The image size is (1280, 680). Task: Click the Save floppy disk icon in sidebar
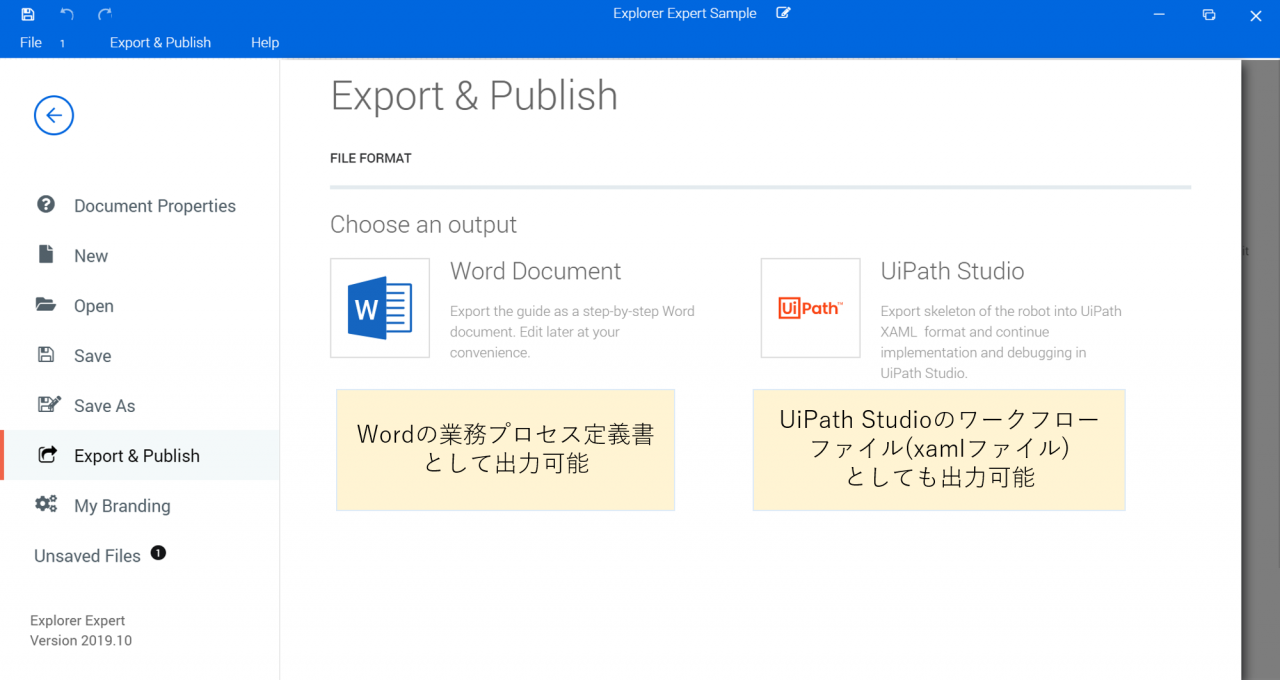click(46, 354)
